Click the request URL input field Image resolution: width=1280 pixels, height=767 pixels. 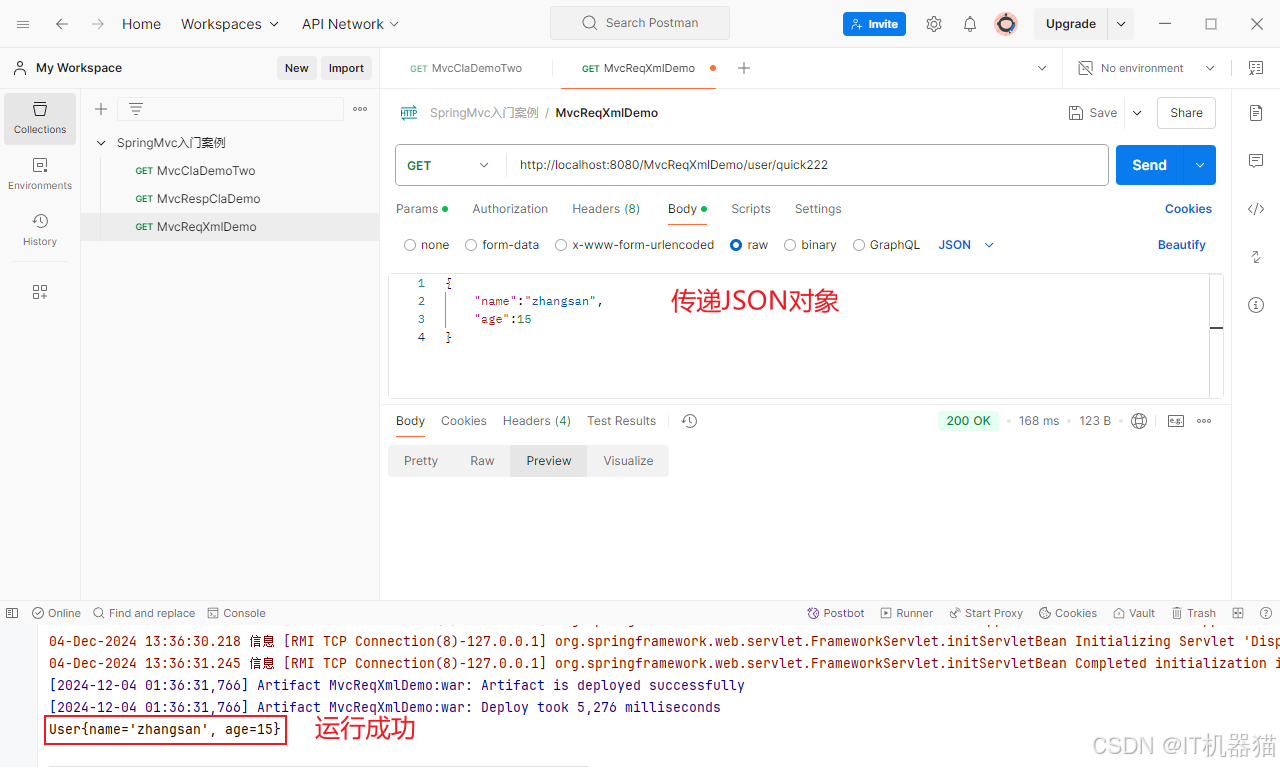tap(807, 165)
